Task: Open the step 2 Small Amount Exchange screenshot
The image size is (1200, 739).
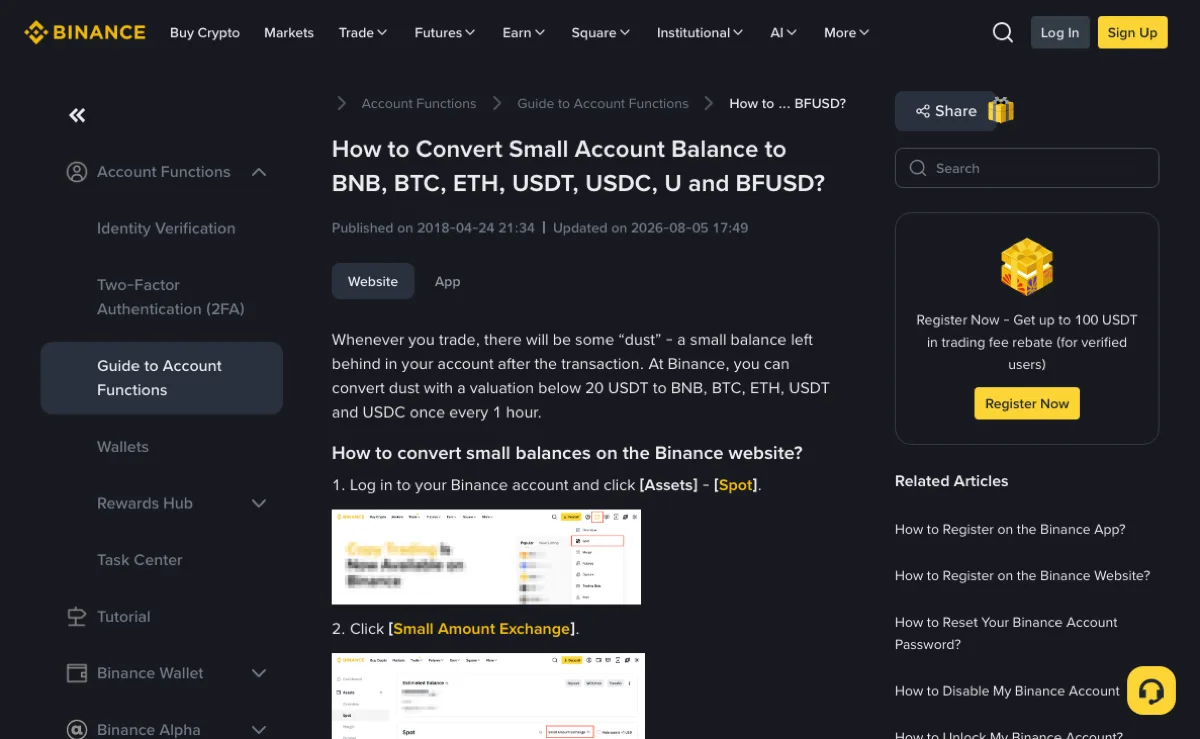Action: pos(488,696)
